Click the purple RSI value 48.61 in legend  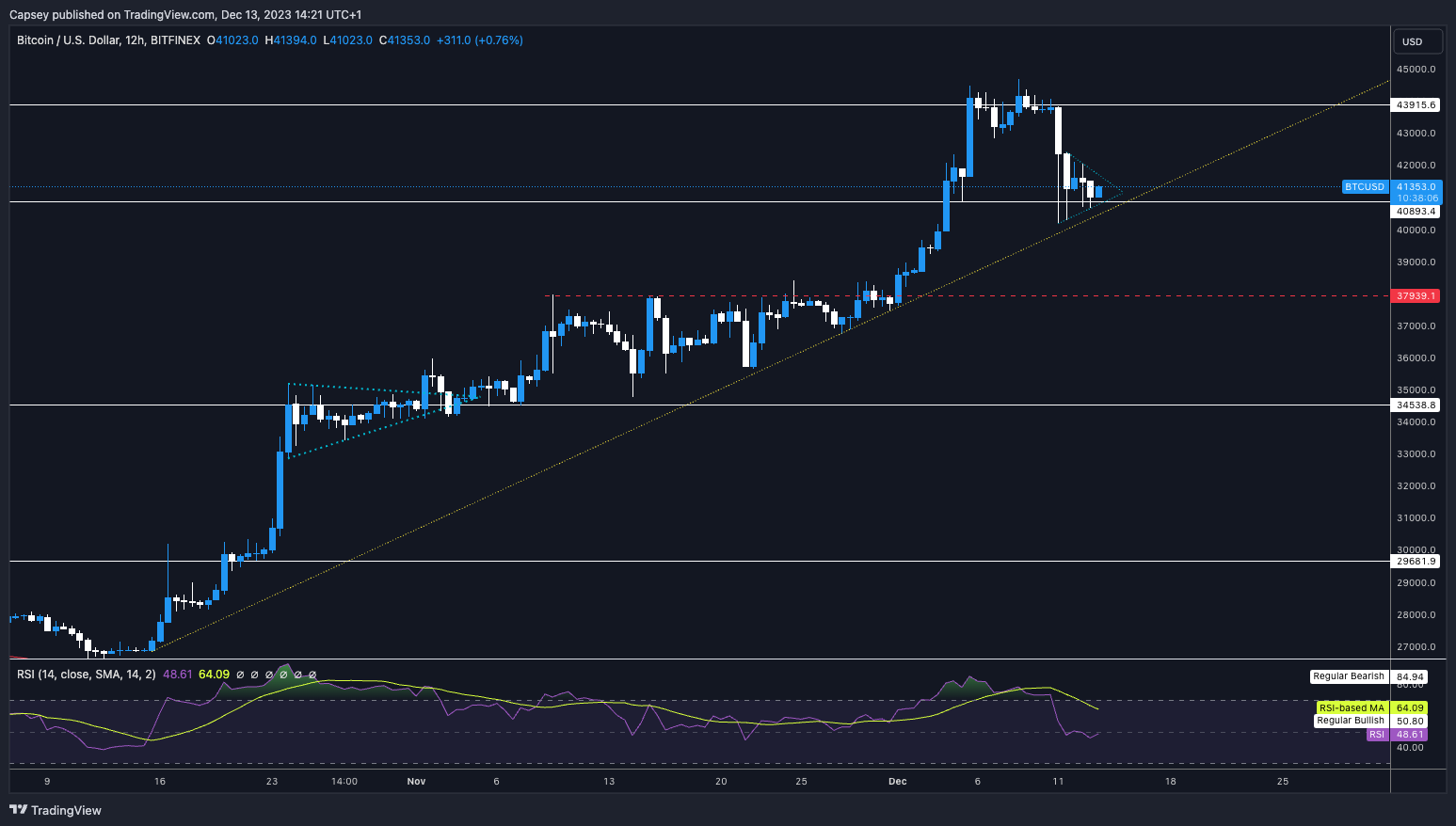click(178, 675)
